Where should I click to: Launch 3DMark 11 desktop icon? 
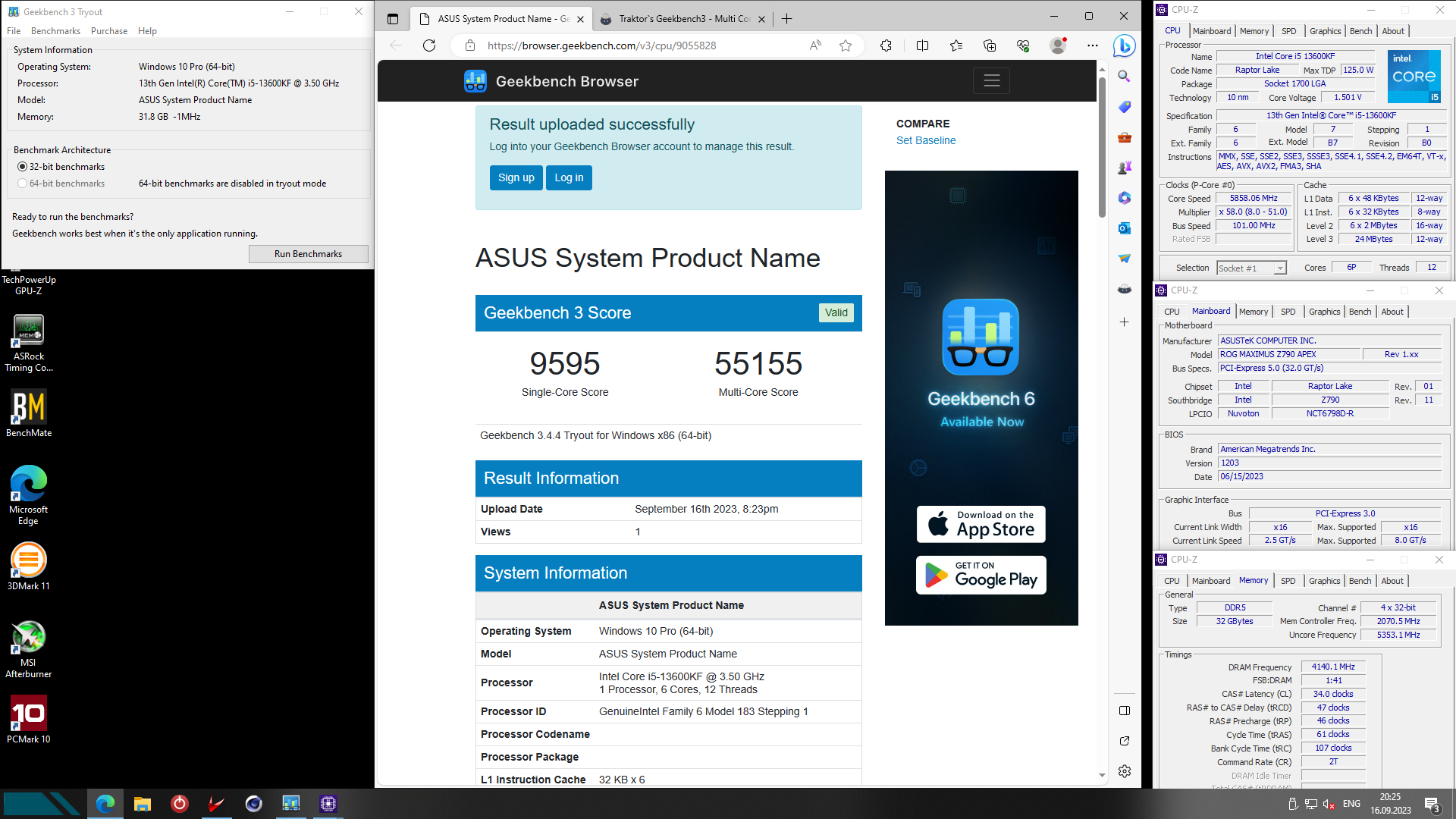(29, 566)
